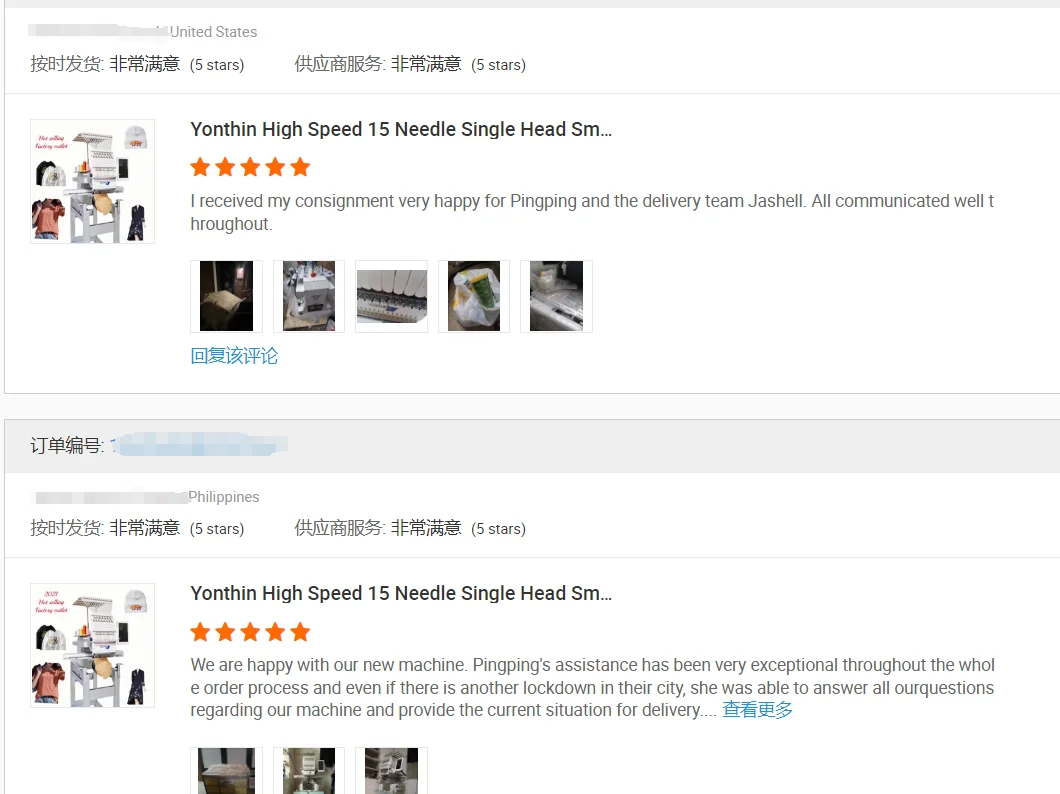
Task: View second review's third machine photo thumbnail
Action: click(391, 770)
